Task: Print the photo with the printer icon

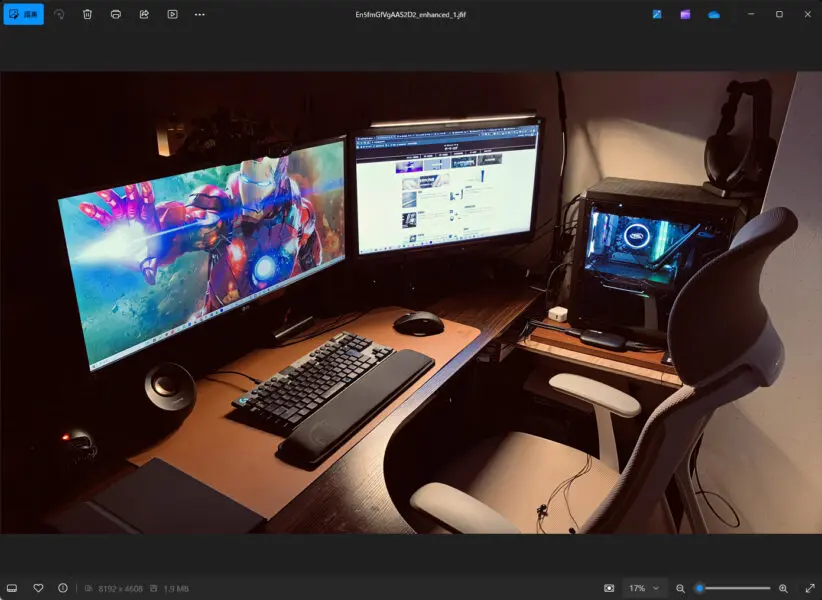Action: point(116,14)
